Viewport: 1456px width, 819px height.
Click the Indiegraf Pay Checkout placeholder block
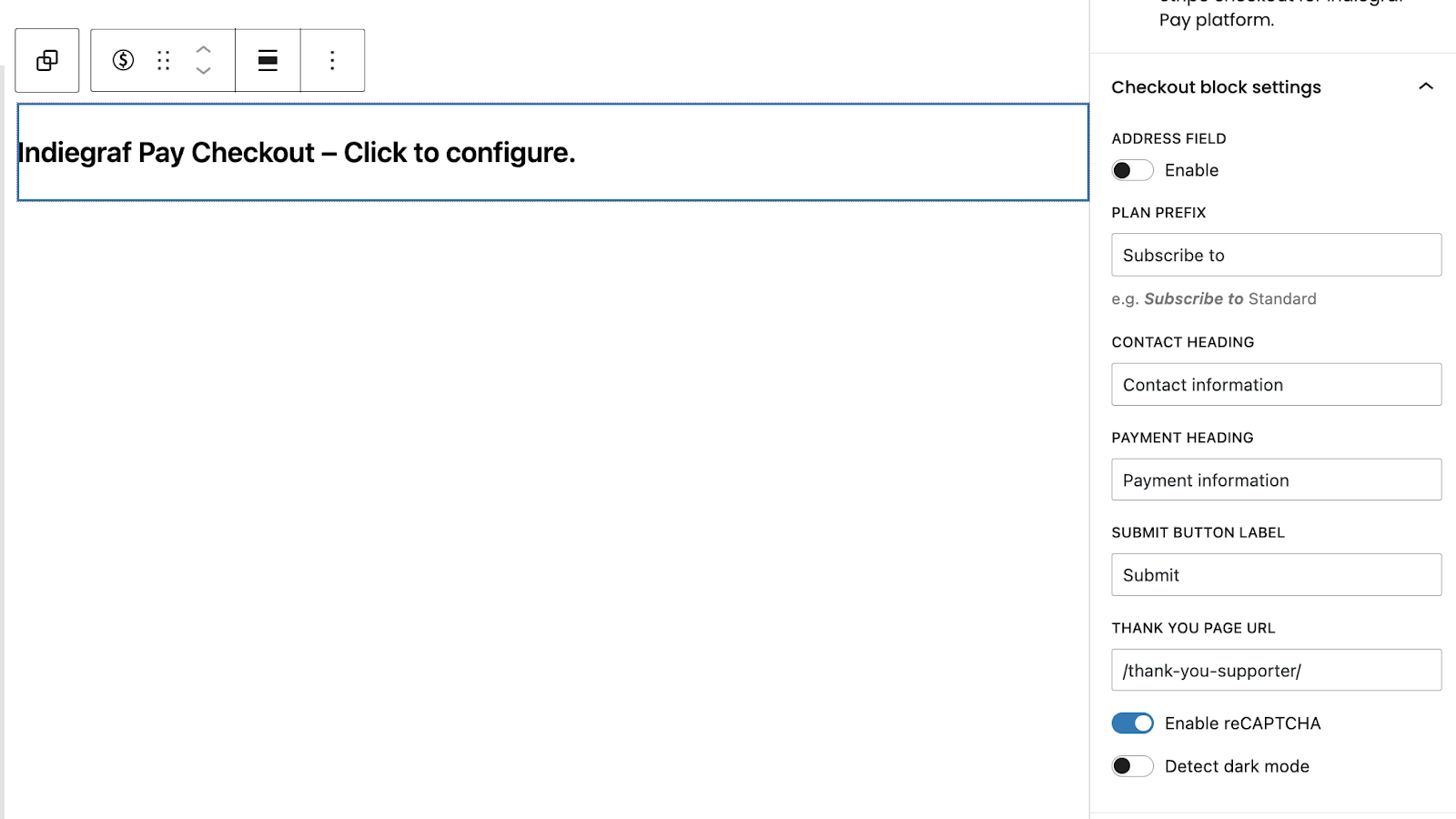pyautogui.click(x=552, y=153)
